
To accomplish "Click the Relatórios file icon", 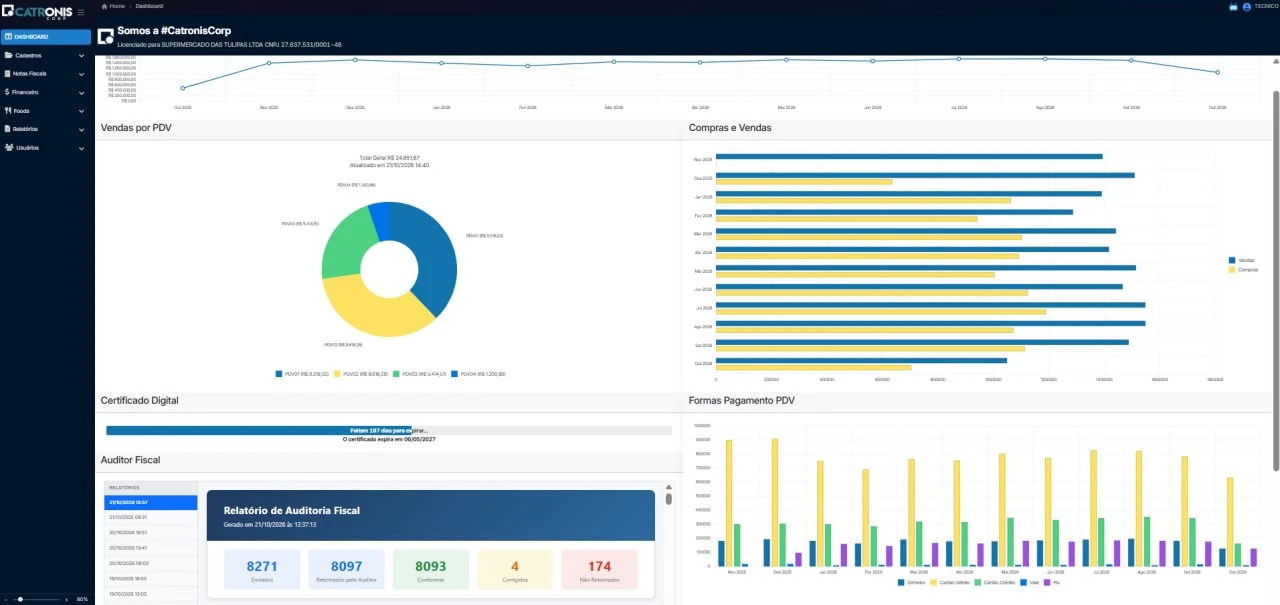I will (8, 129).
